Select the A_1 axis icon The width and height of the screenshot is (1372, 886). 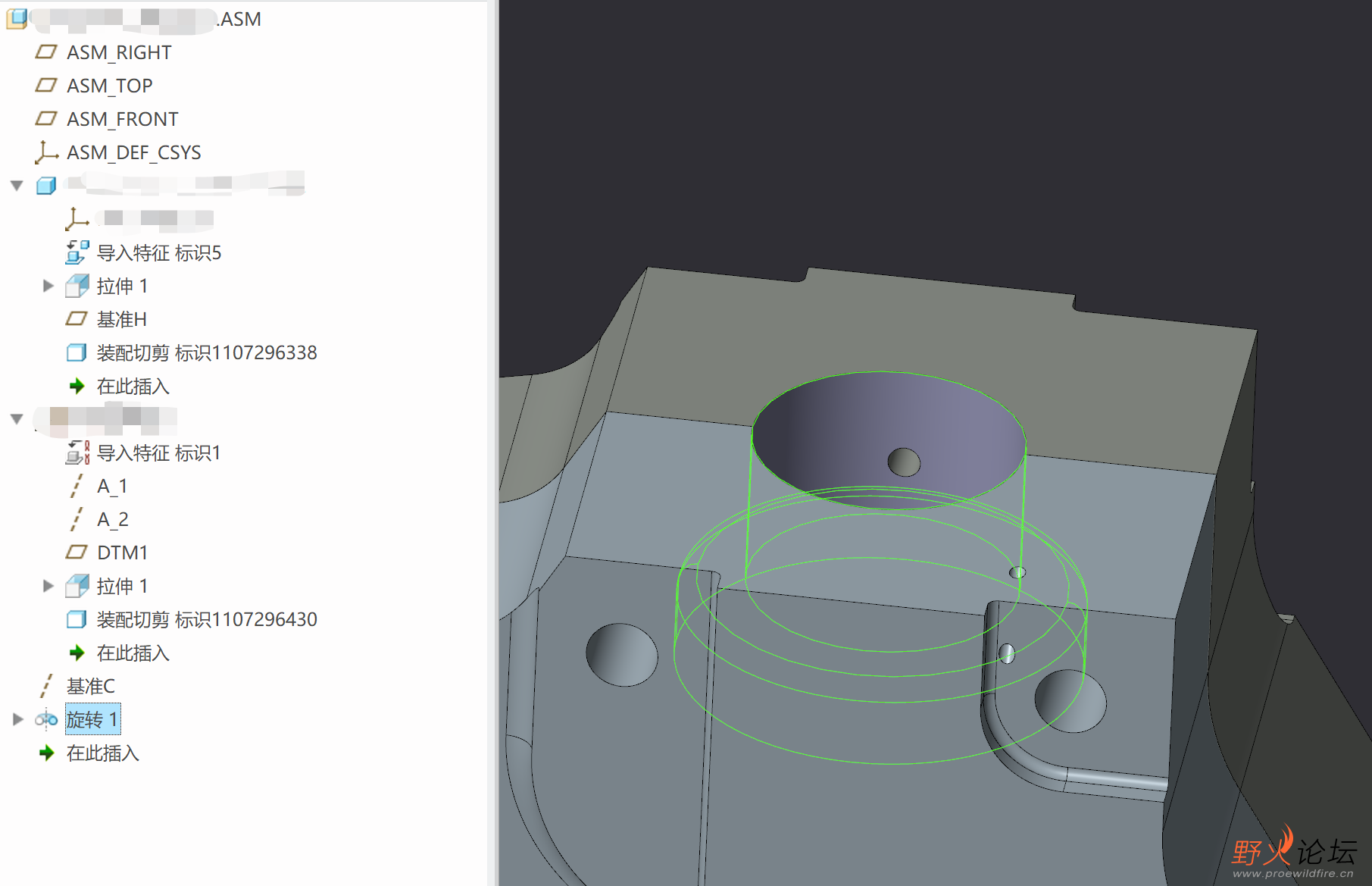76,486
